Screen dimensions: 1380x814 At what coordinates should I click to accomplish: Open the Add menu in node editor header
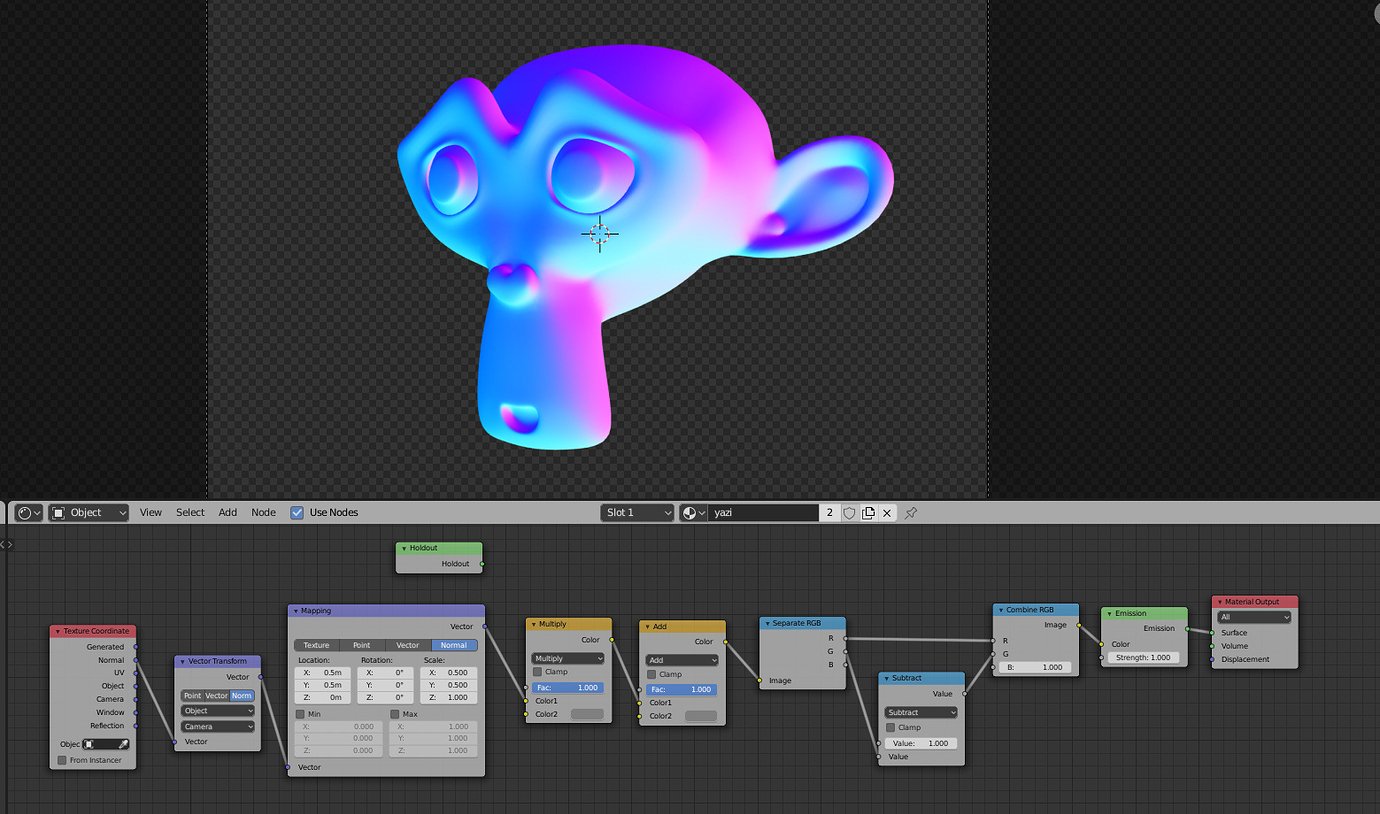coord(228,512)
